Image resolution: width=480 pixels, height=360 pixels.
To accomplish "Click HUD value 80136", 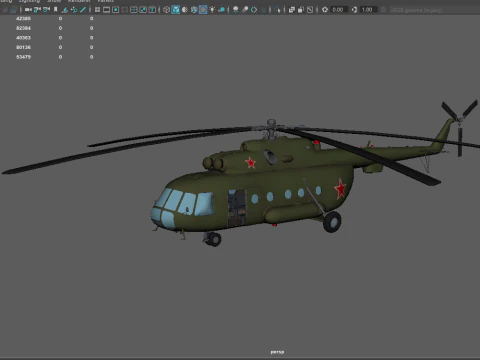I will [23, 47].
